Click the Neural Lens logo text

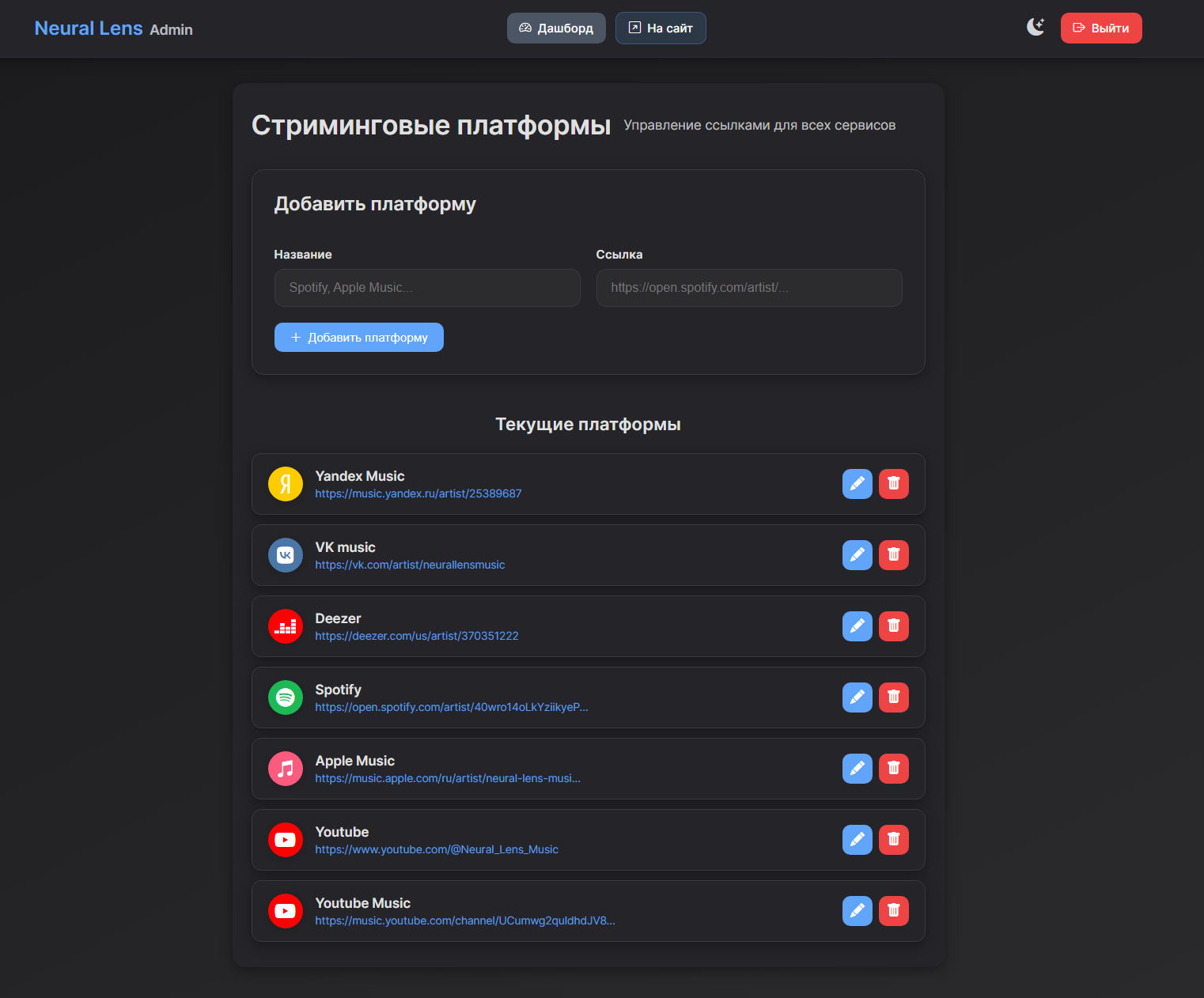[x=89, y=28]
